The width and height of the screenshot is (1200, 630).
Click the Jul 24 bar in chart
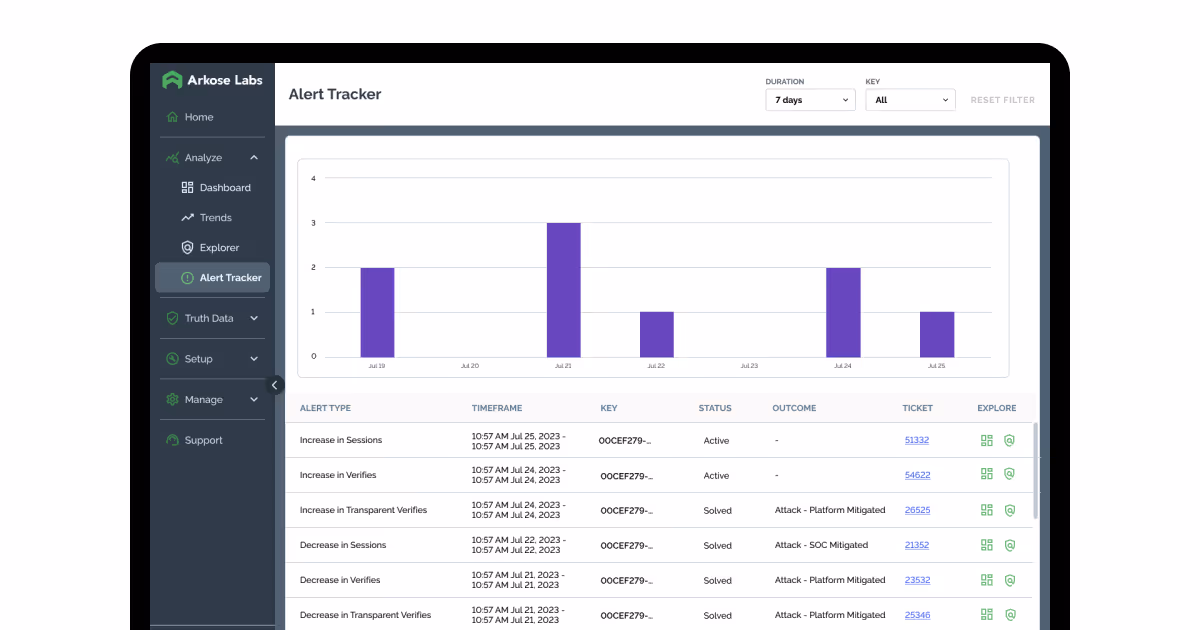843,312
